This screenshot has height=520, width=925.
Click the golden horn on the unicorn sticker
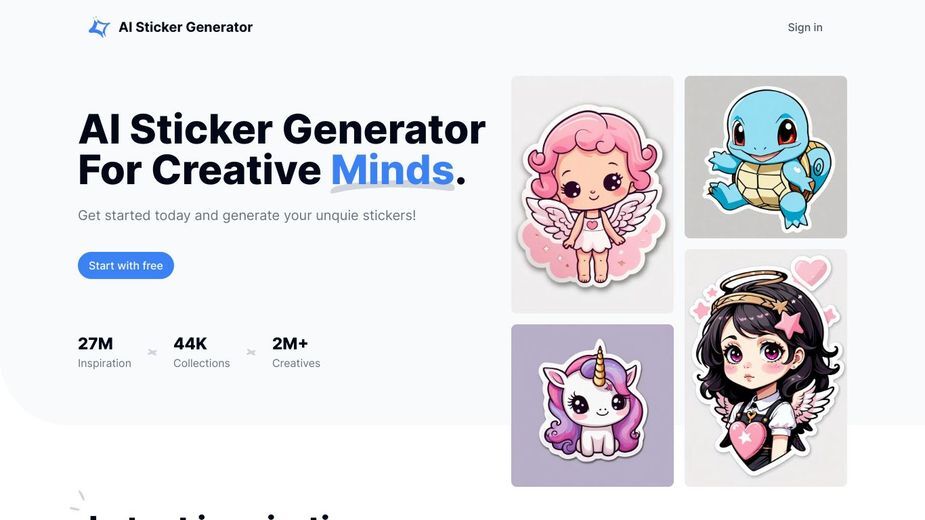tap(599, 365)
